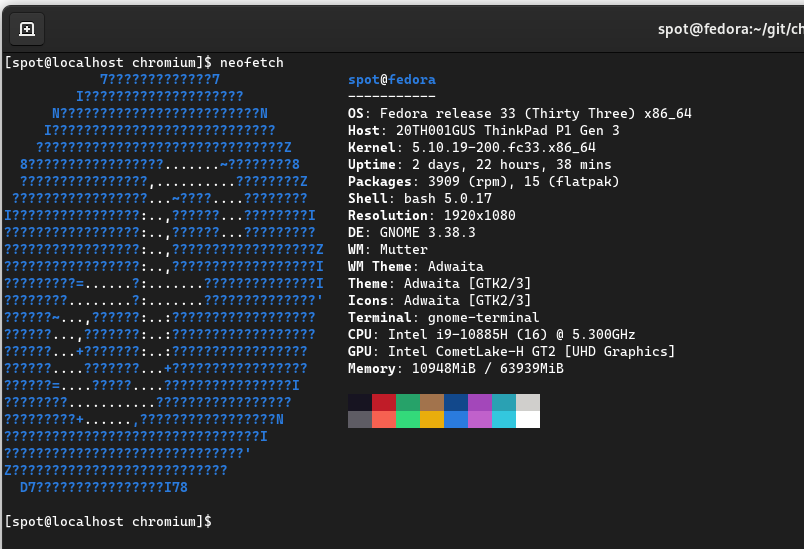Click the blue 'spot@fedora' heading in neofetch output
Screen dimensions: 804x549
pyautogui.click(x=392, y=79)
